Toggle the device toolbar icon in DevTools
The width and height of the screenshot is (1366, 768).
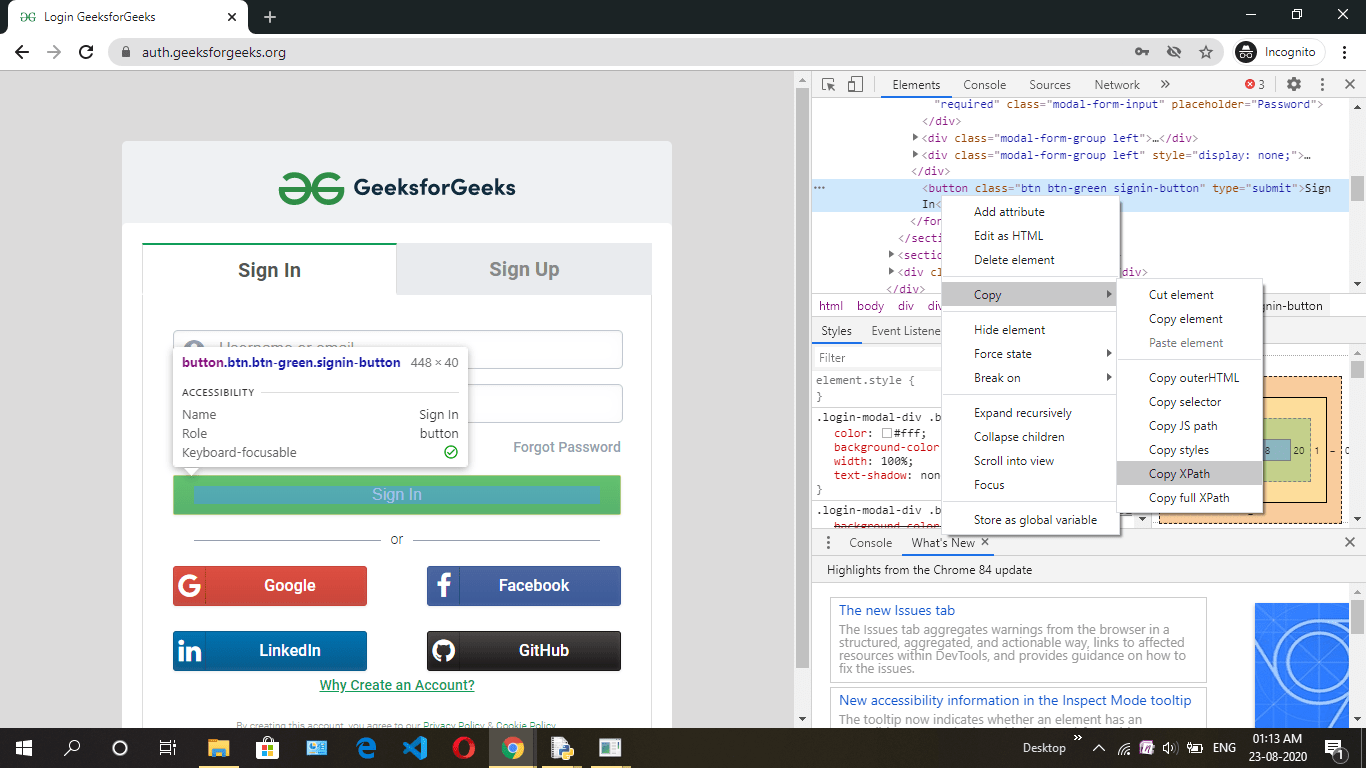(855, 85)
